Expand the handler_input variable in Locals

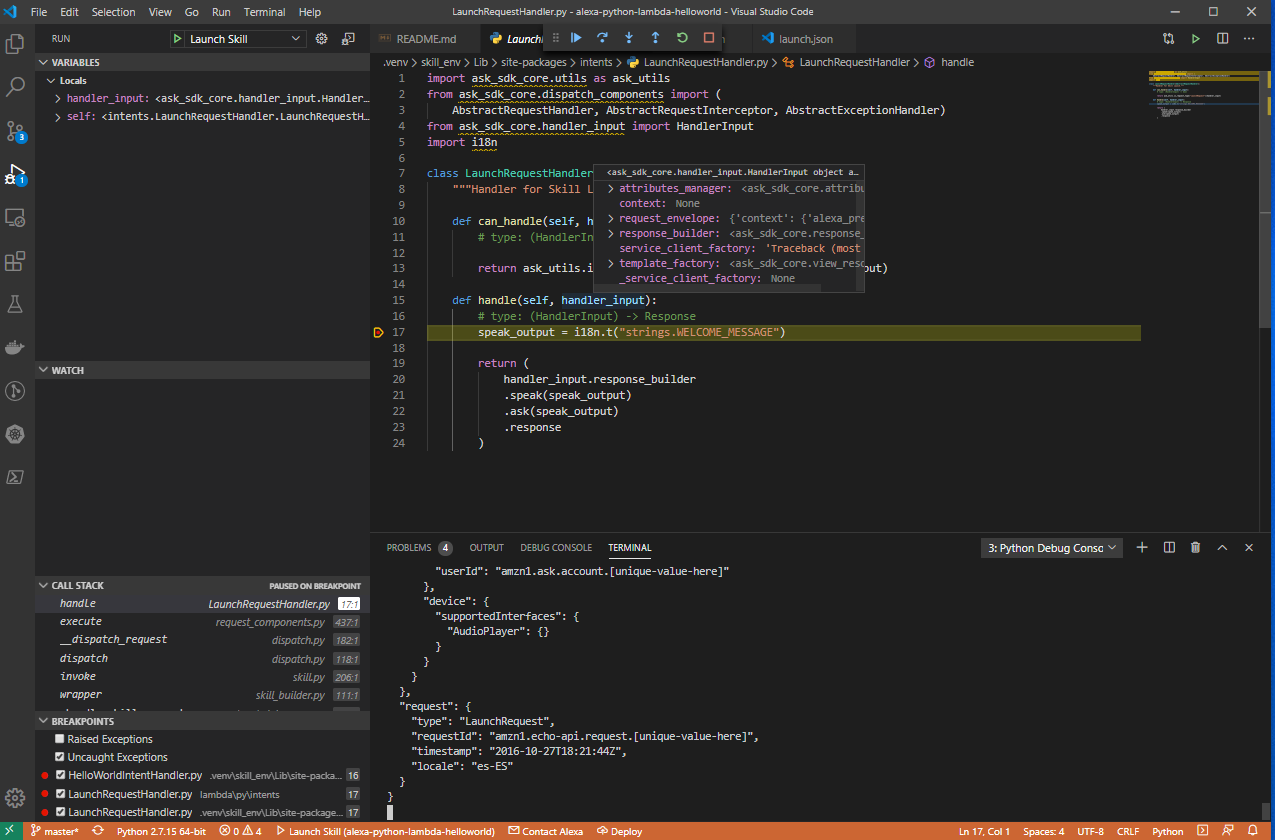coord(58,99)
